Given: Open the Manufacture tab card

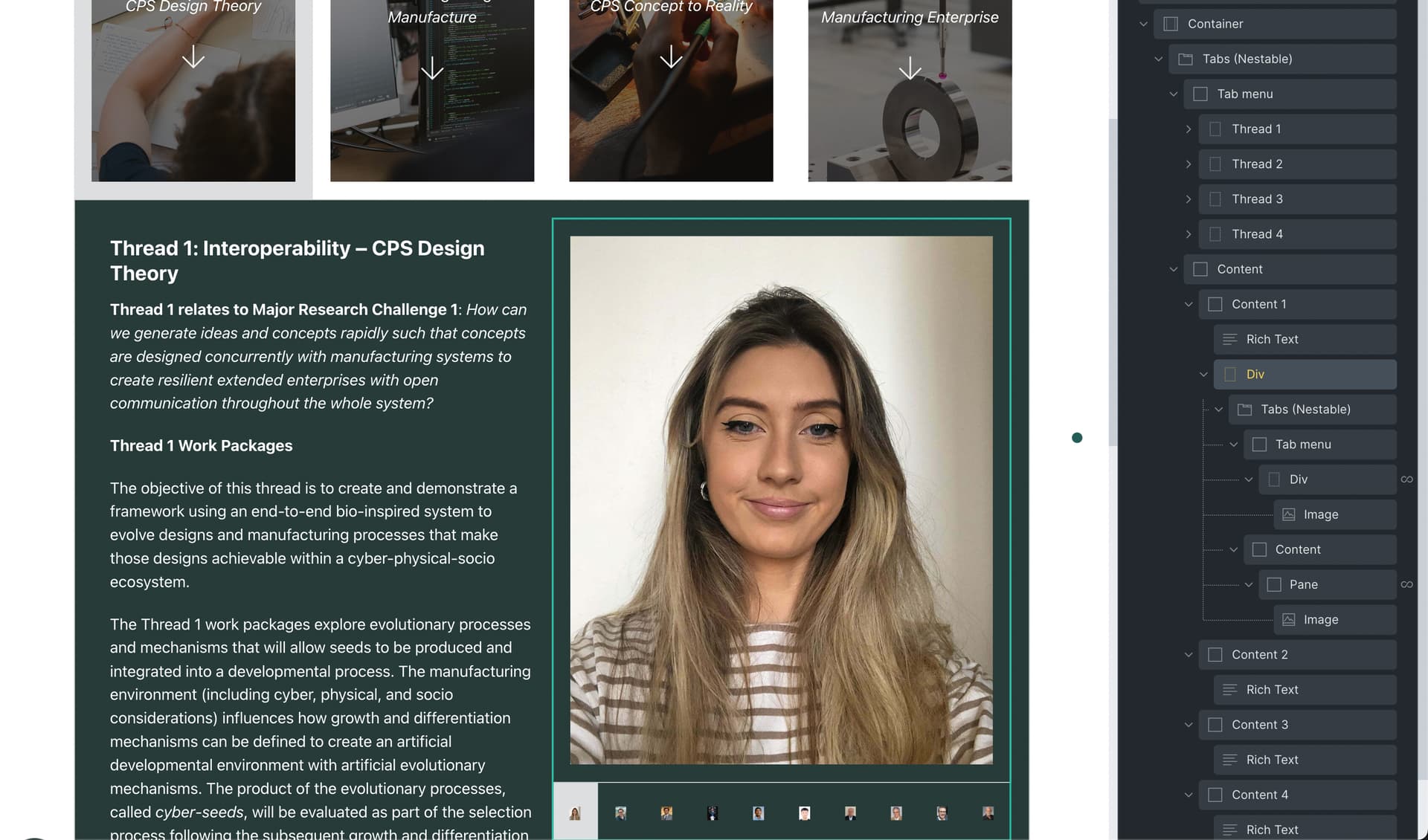Looking at the screenshot, I should click(432, 91).
